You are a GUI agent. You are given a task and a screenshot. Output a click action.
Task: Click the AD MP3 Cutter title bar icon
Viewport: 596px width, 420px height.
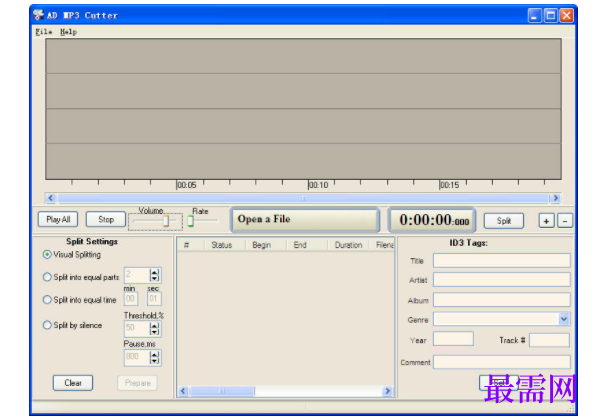(x=38, y=15)
